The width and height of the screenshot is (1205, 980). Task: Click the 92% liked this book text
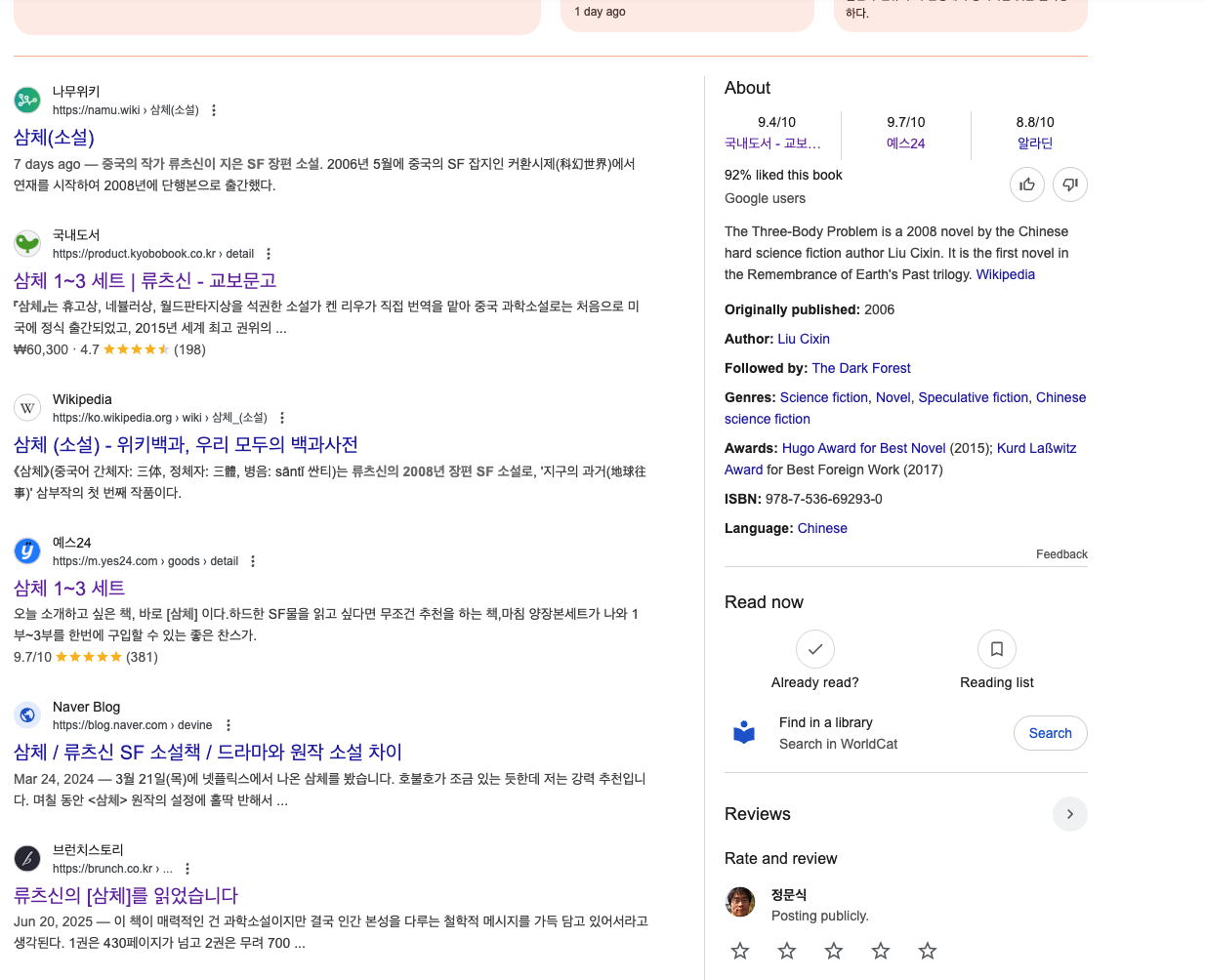pos(783,175)
